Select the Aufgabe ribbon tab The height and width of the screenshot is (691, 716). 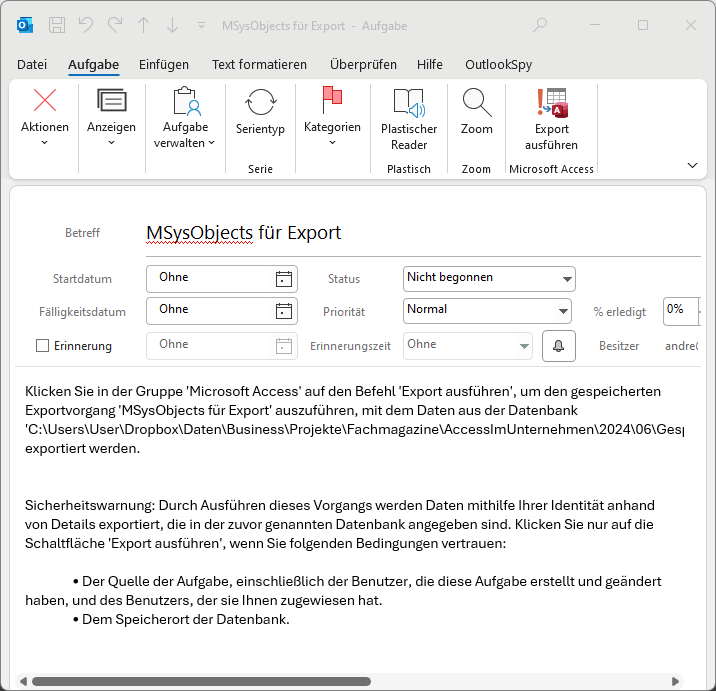[94, 64]
